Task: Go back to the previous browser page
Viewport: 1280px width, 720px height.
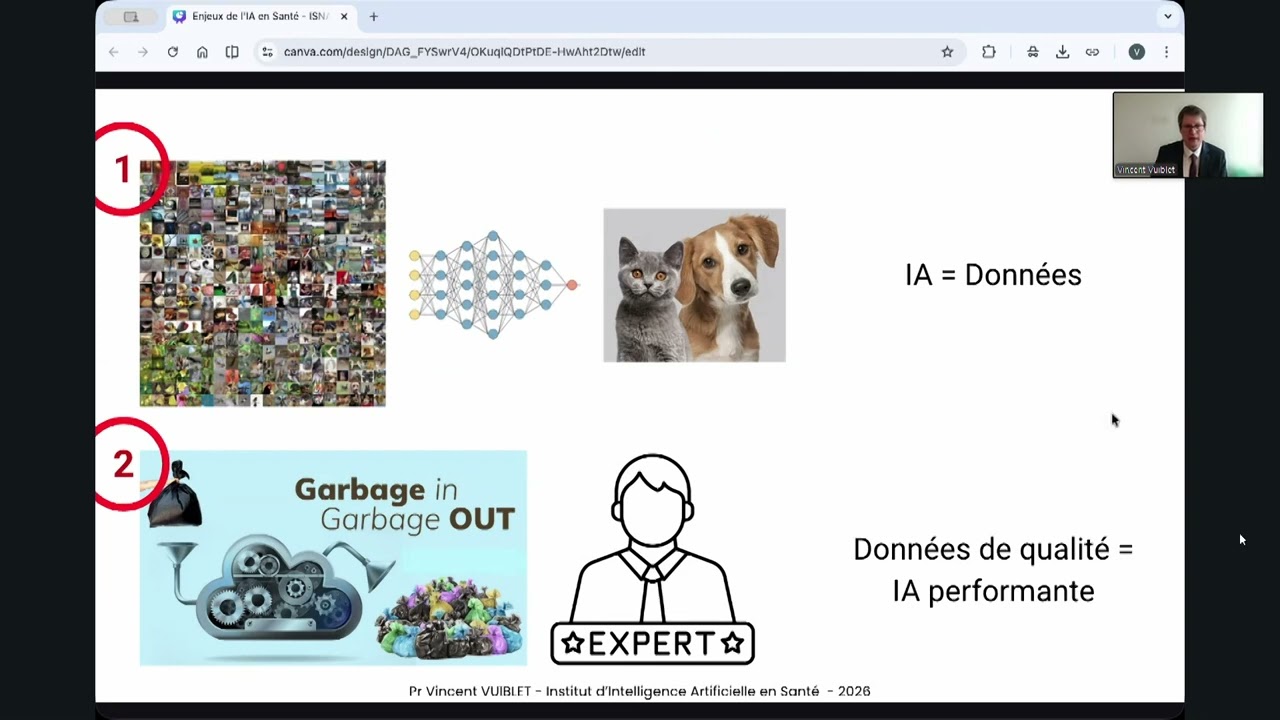Action: pyautogui.click(x=113, y=52)
